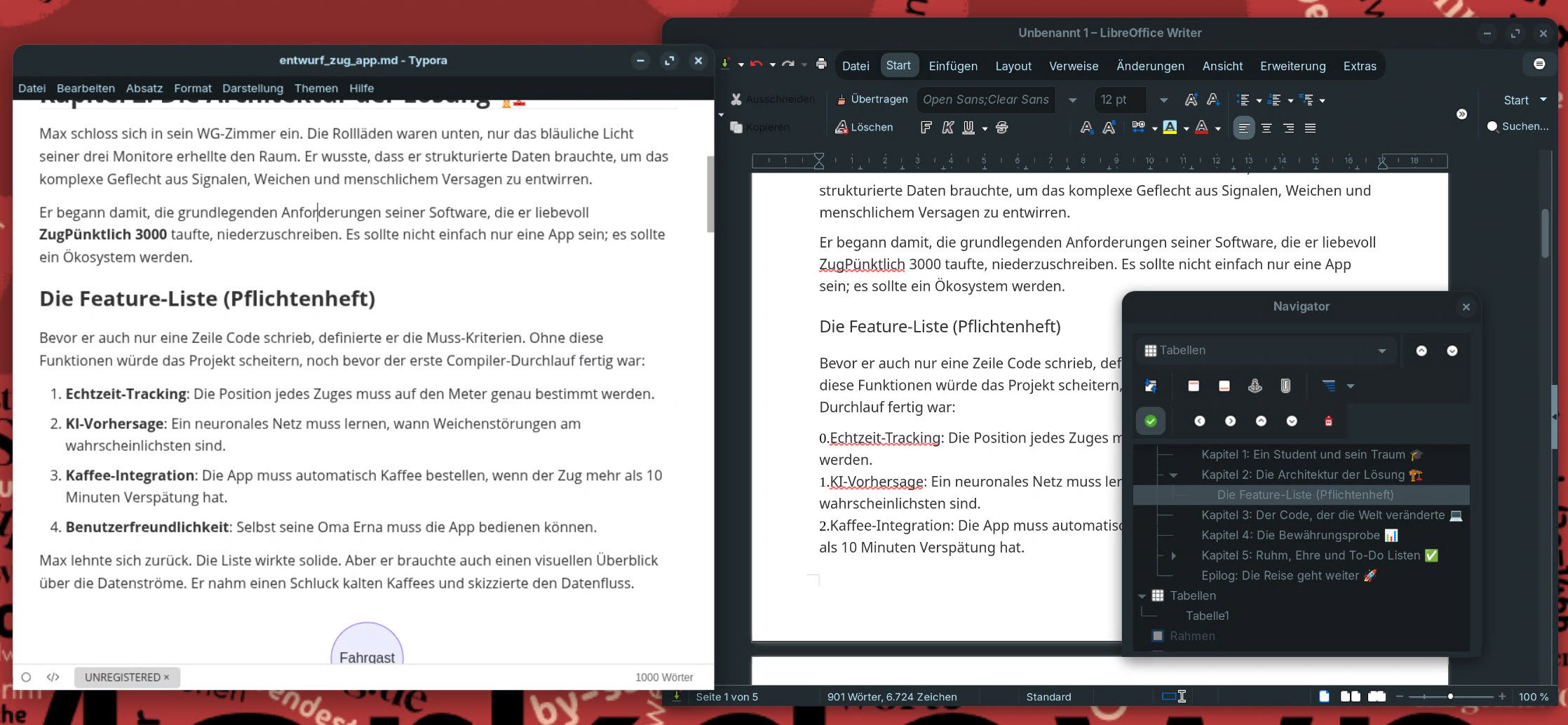The height and width of the screenshot is (725, 1568).
Task: Click the yellow highlight color swatch
Action: [1169, 128]
